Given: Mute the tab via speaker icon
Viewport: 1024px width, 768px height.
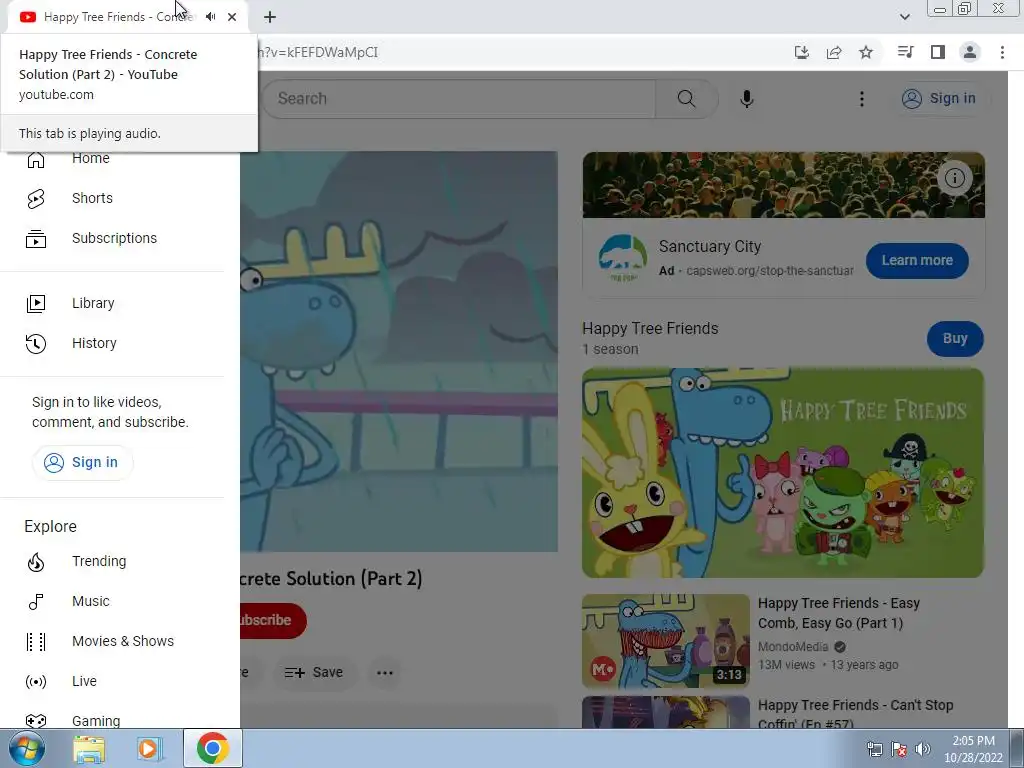Looking at the screenshot, I should tap(210, 17).
